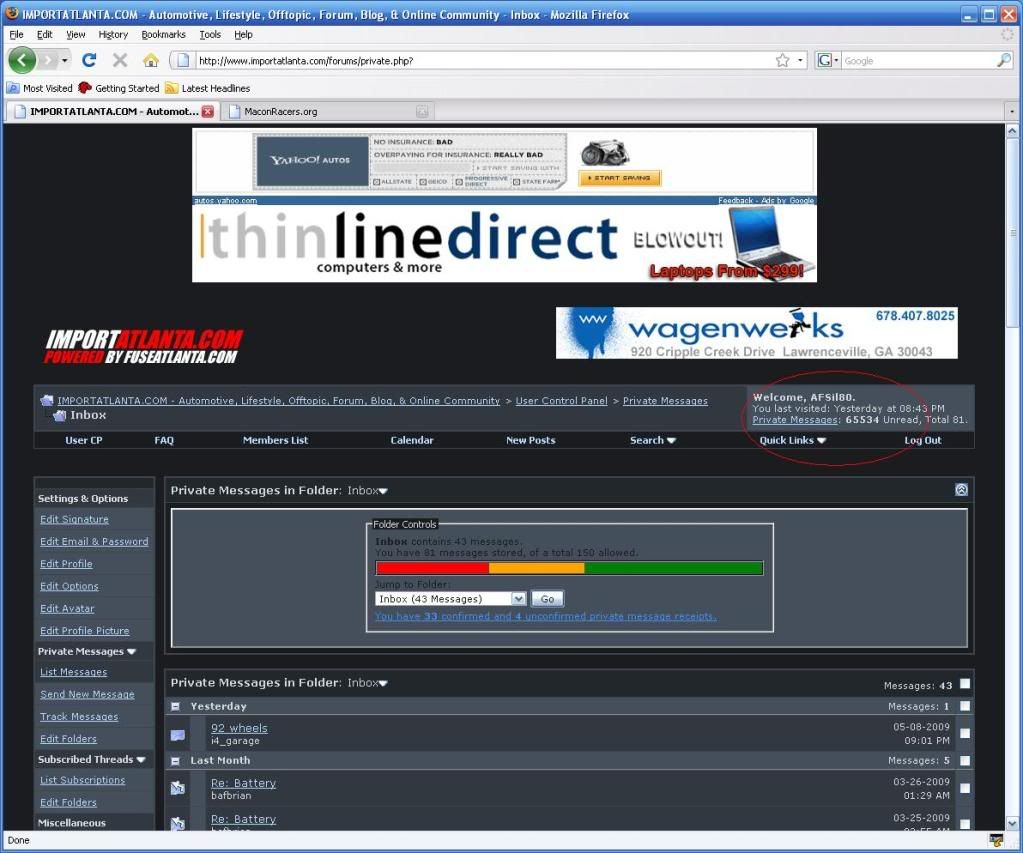The width and height of the screenshot is (1023, 853).
Task: Bookmark page with the star icon
Action: point(782,61)
